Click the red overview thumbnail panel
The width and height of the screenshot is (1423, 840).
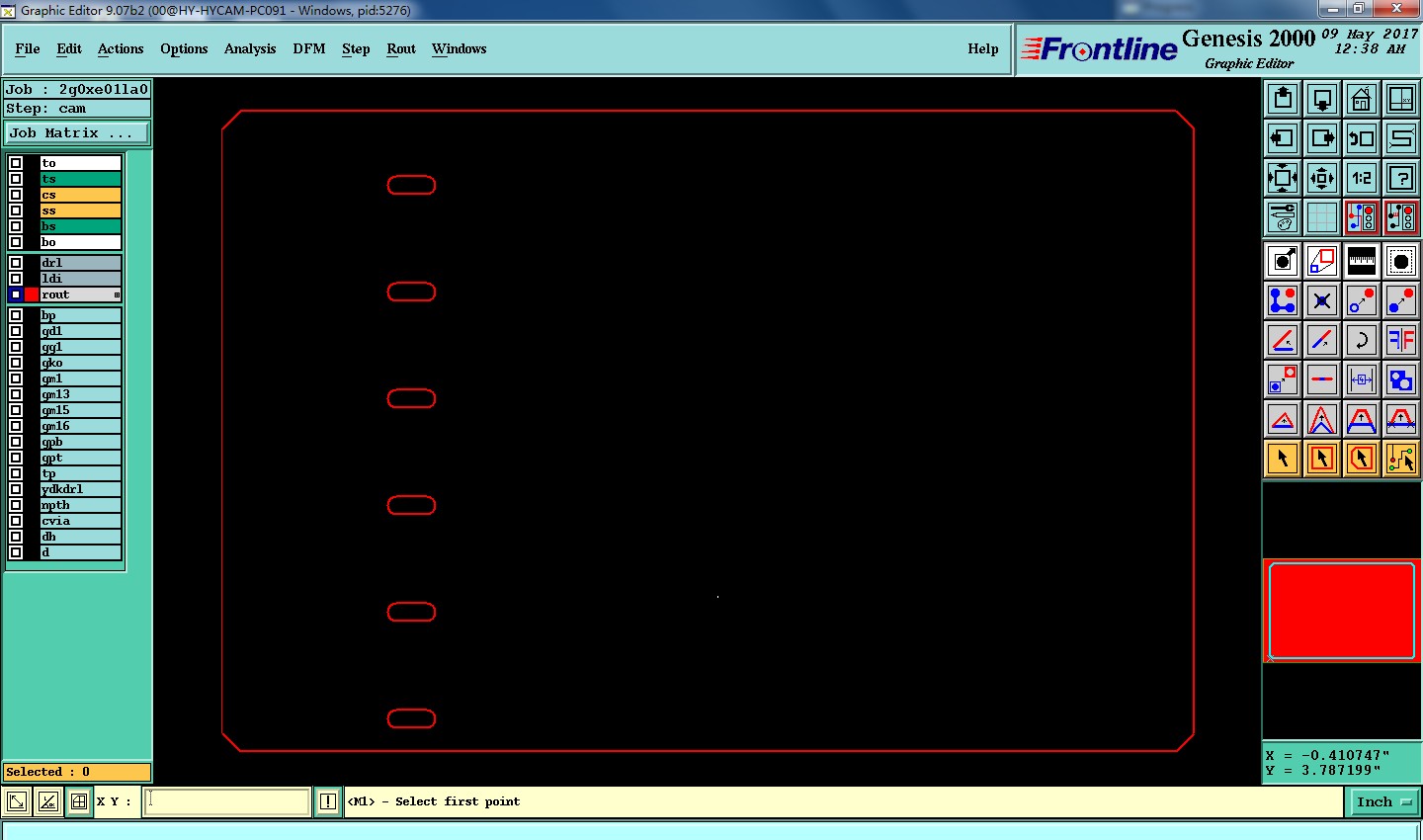pos(1341,610)
